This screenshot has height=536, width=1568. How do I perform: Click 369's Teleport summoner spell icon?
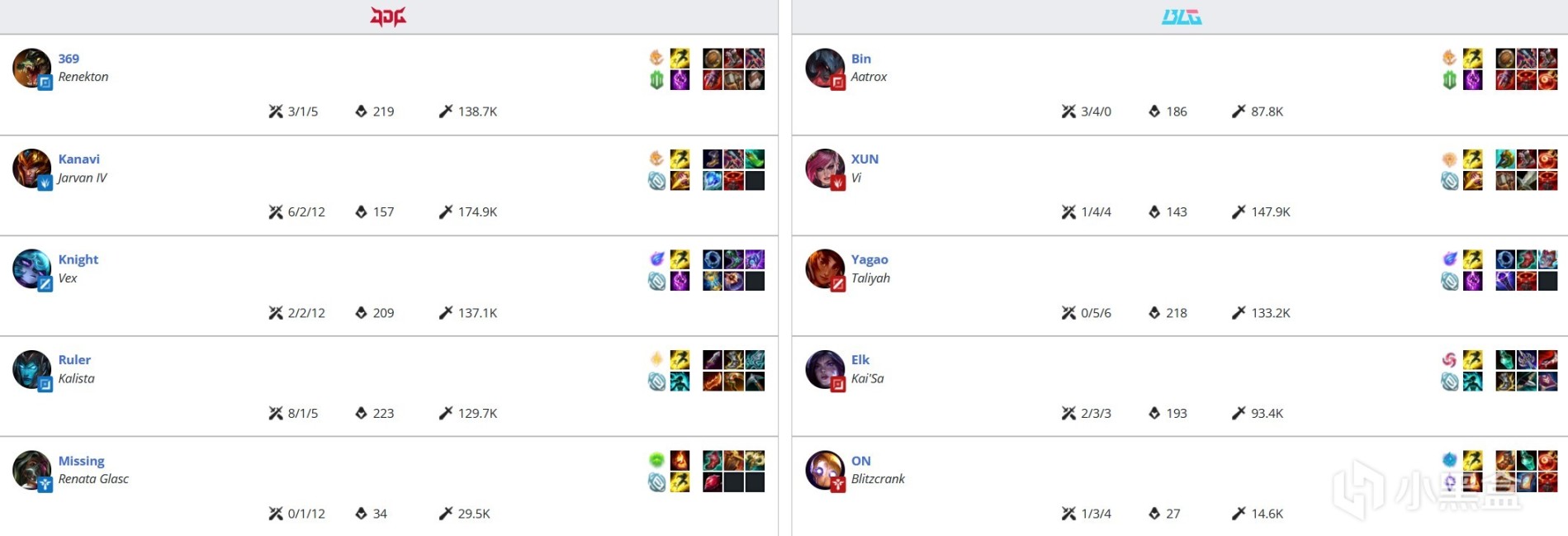[x=680, y=80]
